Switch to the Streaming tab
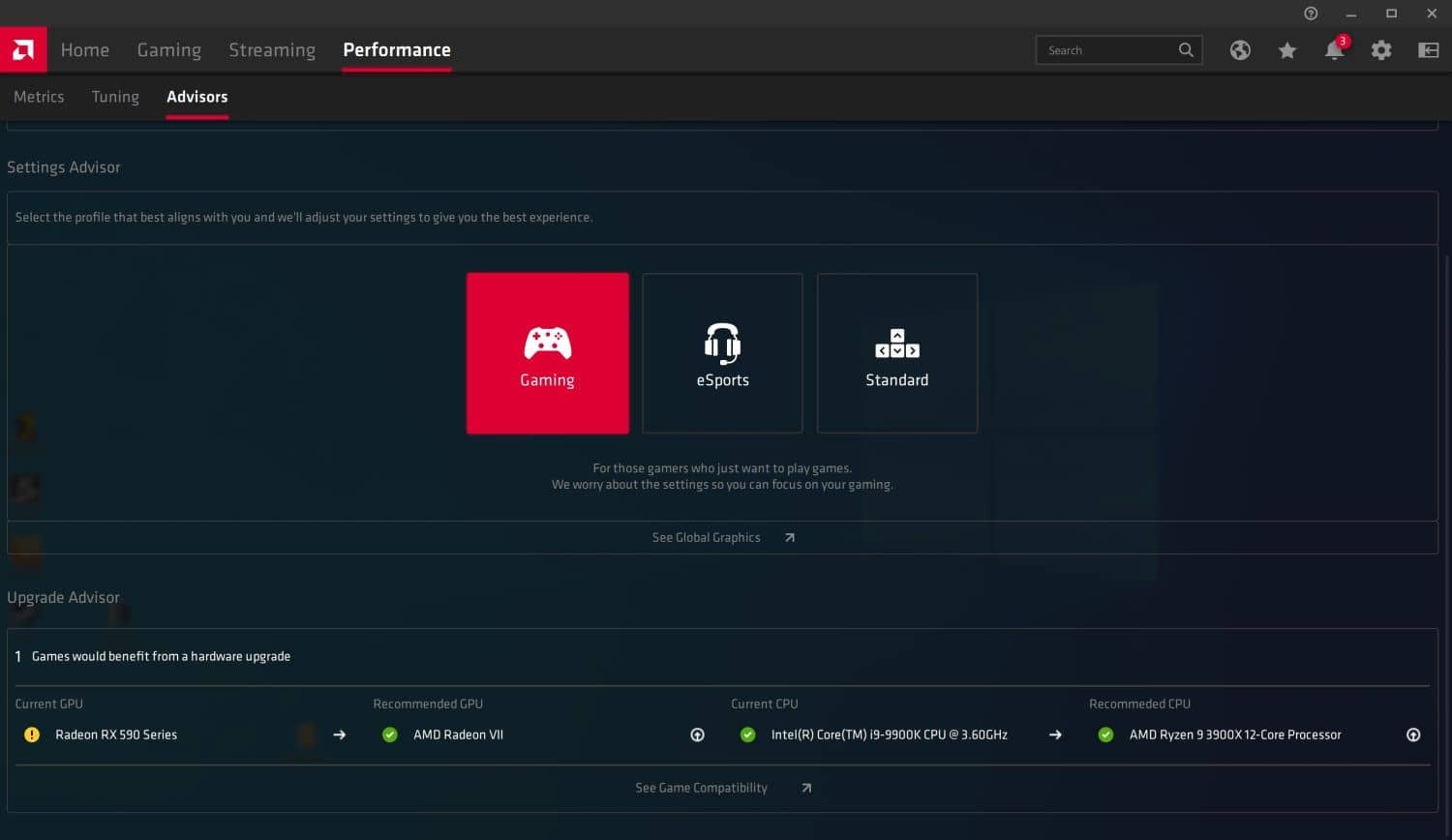 point(271,49)
